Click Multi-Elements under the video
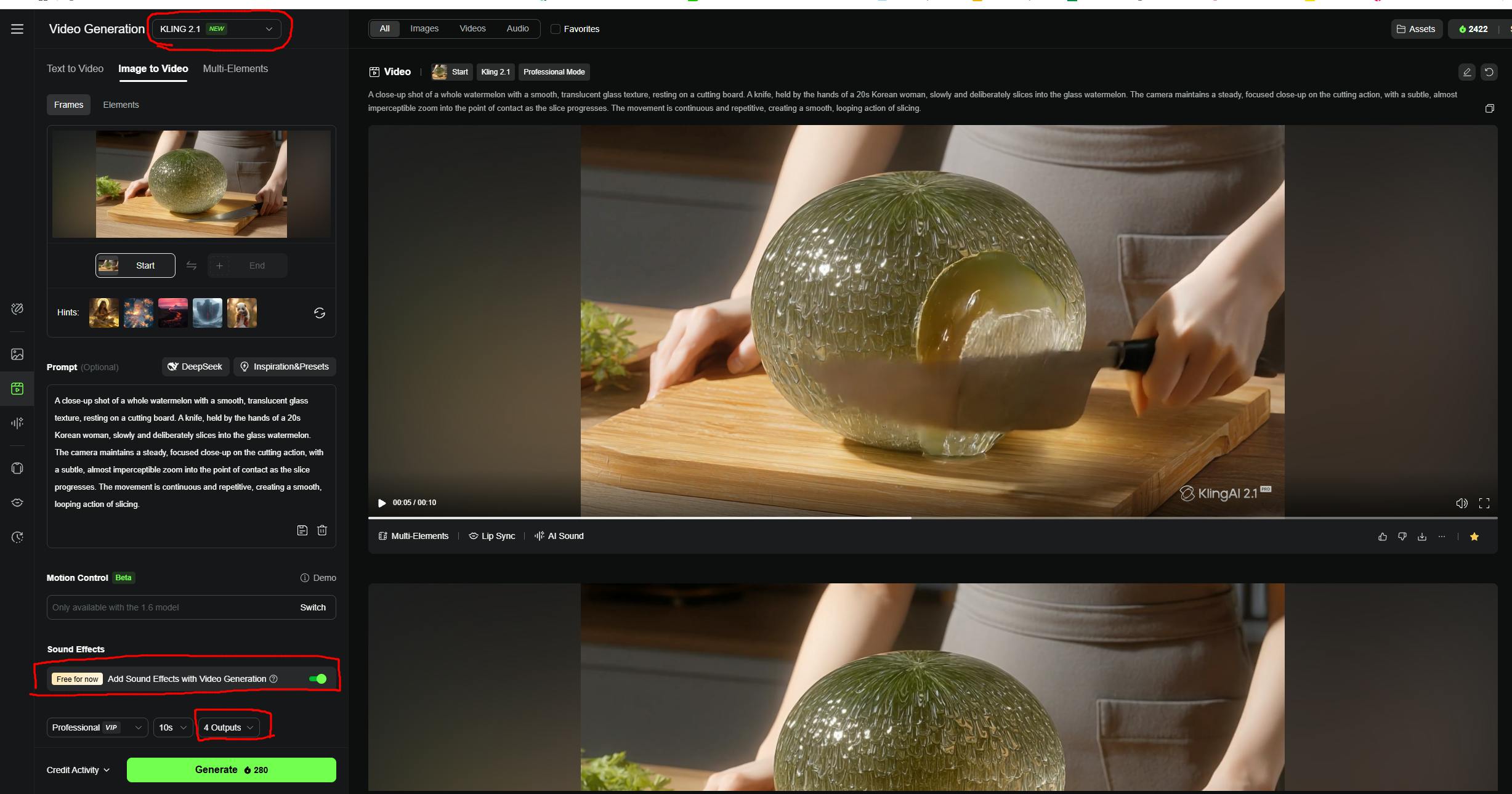The height and width of the screenshot is (794, 1512). 414,536
